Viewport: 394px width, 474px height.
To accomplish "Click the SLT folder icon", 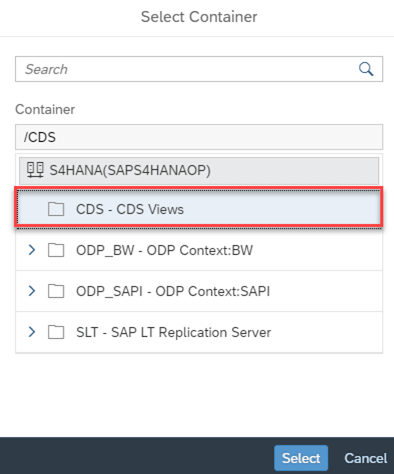I will tap(56, 332).
